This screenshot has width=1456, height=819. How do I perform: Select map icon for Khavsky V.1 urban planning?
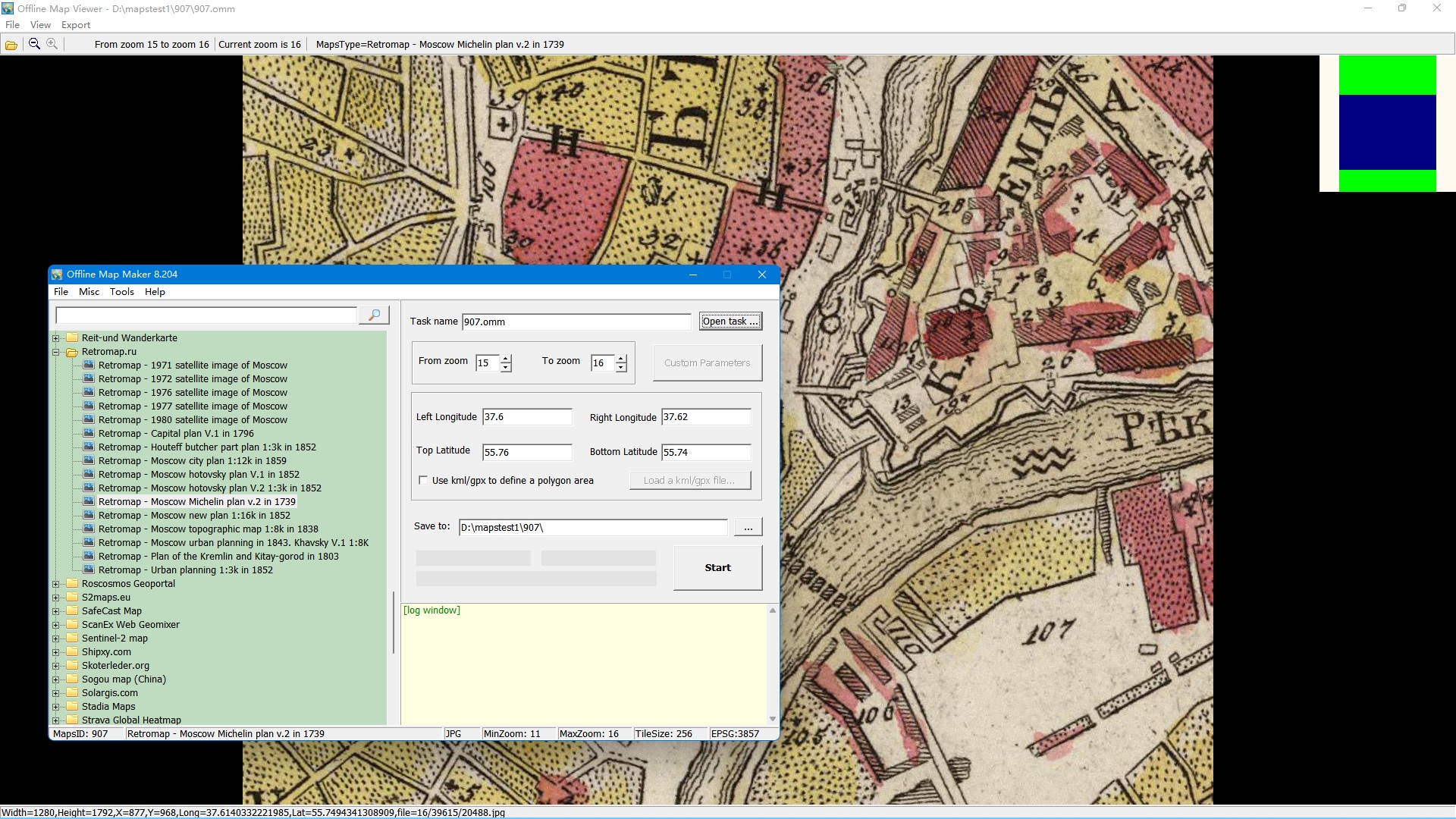coord(89,542)
